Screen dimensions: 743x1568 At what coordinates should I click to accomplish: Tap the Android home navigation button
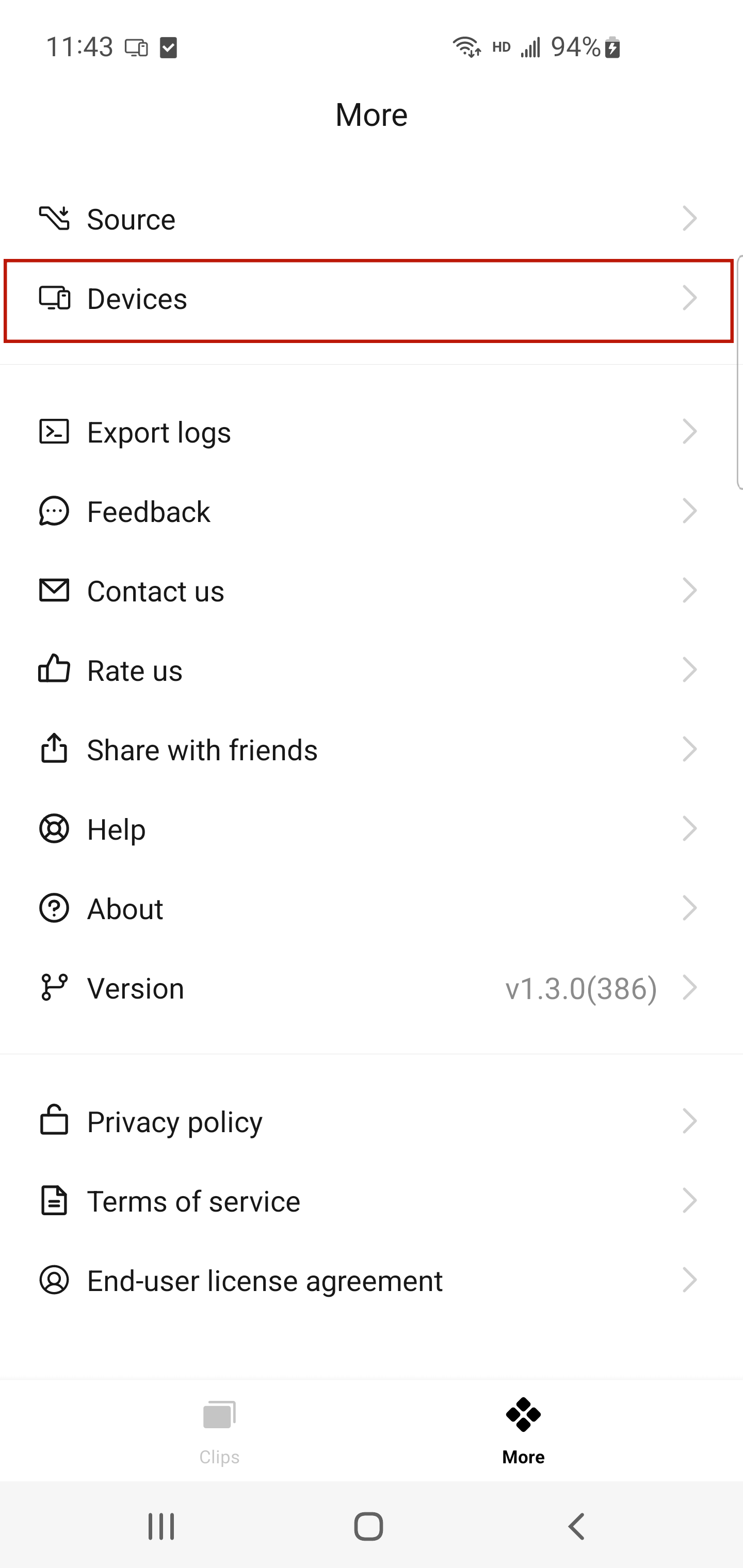pyautogui.click(x=368, y=1526)
